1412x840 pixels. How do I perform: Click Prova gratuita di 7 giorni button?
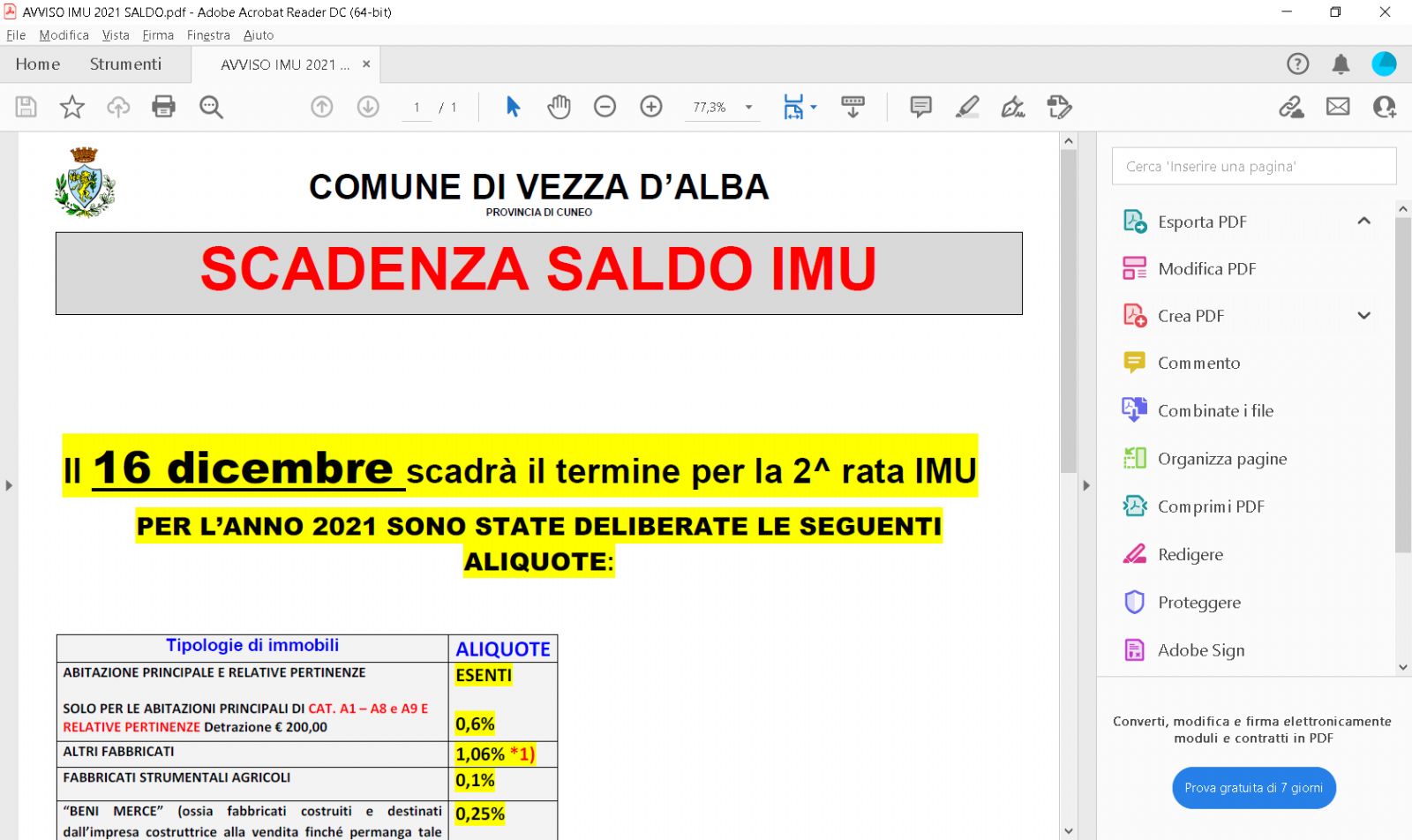tap(1253, 788)
